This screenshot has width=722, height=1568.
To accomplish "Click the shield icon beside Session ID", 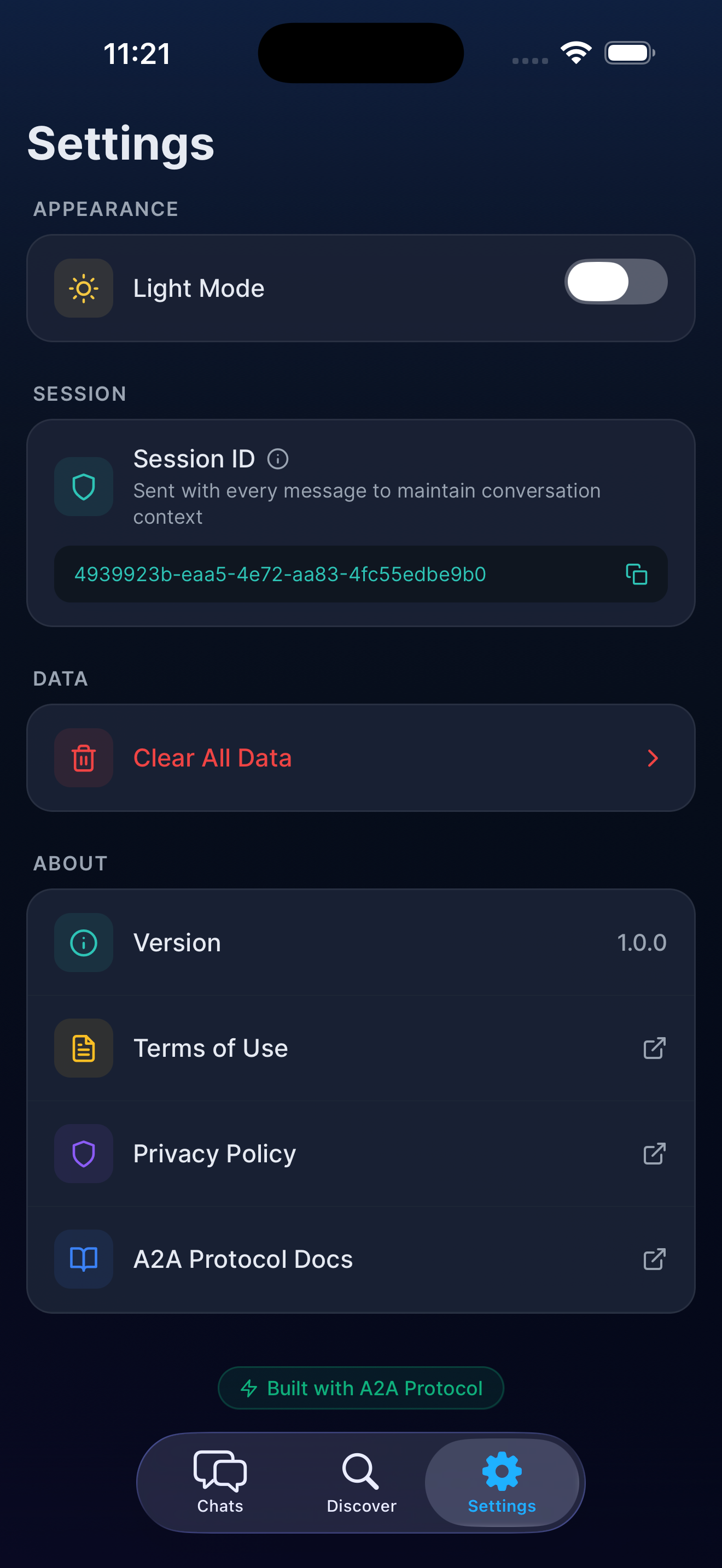I will coord(83,487).
